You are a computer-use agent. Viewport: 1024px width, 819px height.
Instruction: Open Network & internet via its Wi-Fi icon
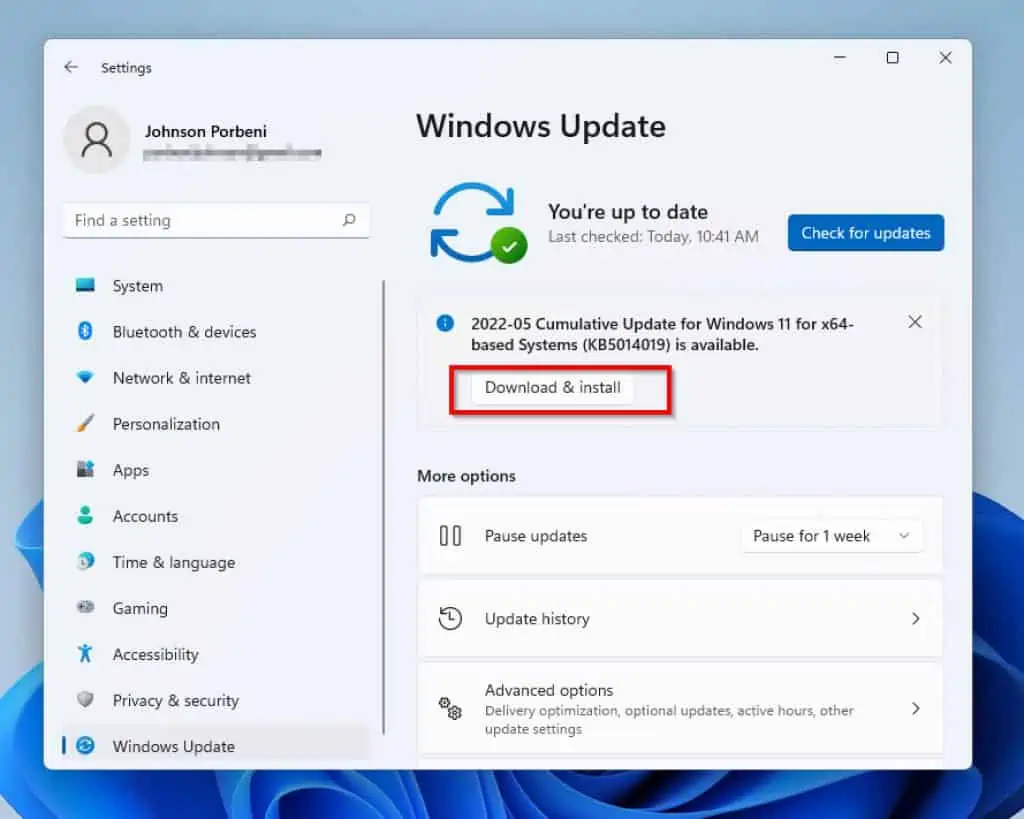tap(86, 378)
